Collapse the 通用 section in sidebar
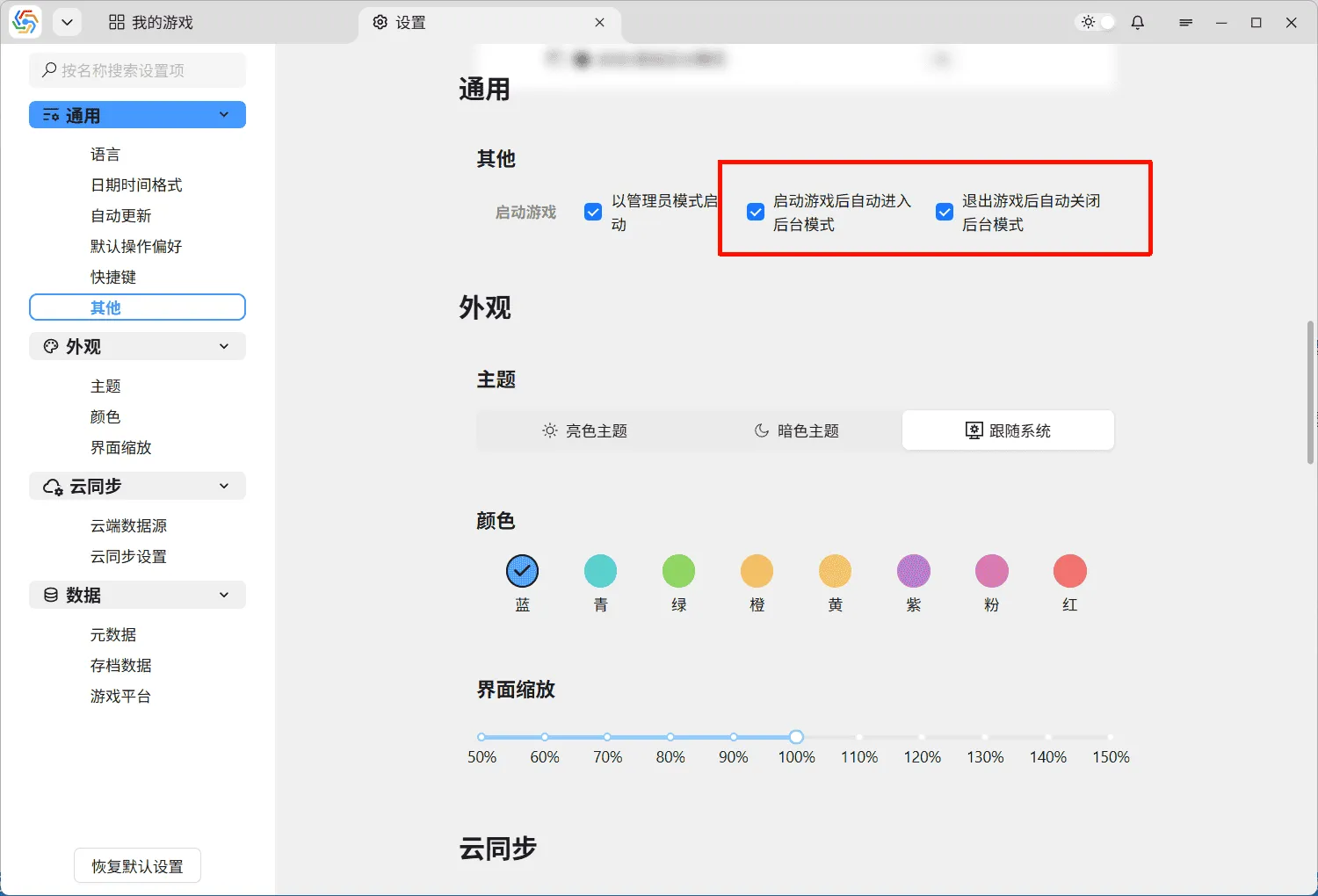This screenshot has height=896, width=1318. [223, 114]
